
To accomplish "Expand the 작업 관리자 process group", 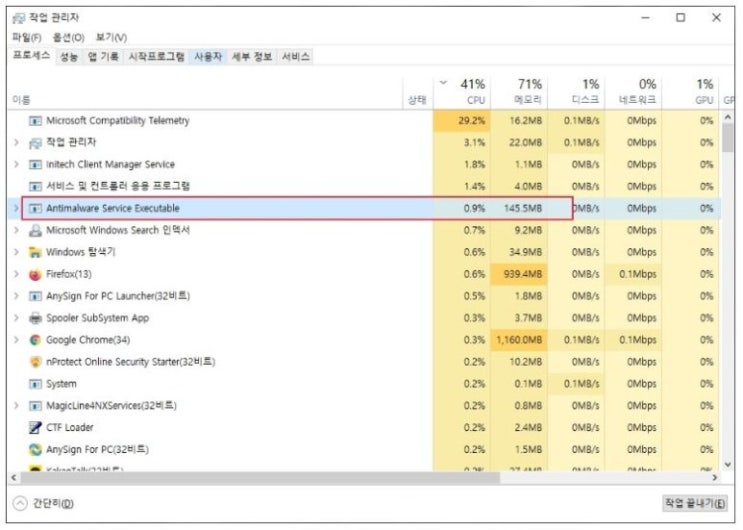I will [17, 142].
